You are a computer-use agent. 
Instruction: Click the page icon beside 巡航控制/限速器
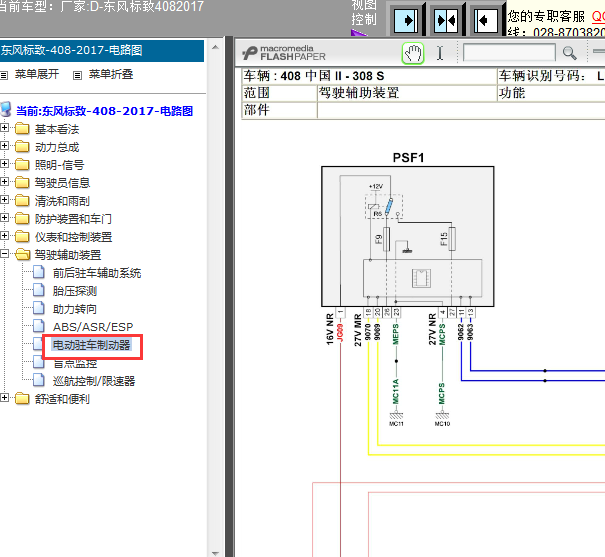pyautogui.click(x=39, y=380)
